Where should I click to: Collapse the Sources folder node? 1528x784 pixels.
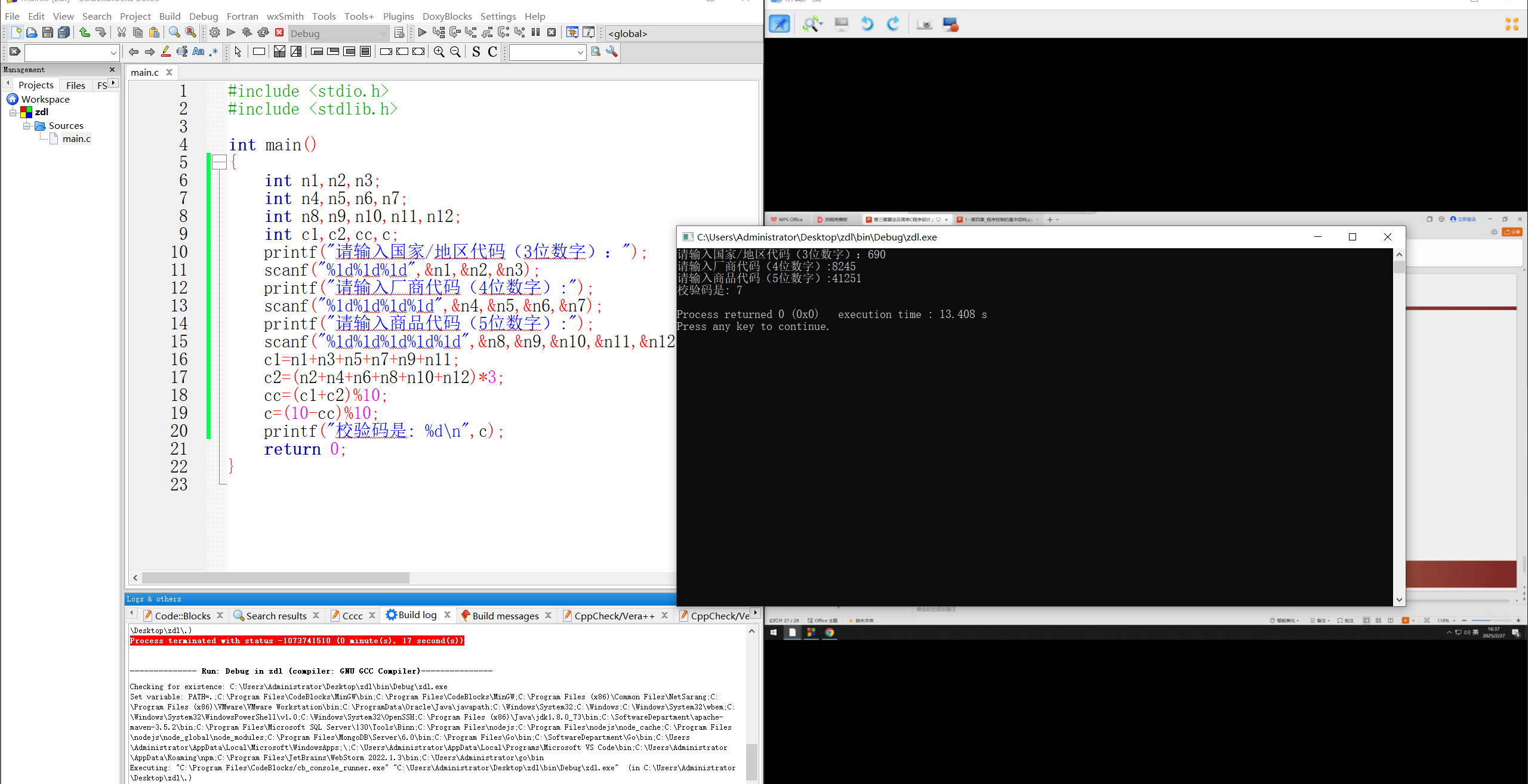tap(27, 126)
